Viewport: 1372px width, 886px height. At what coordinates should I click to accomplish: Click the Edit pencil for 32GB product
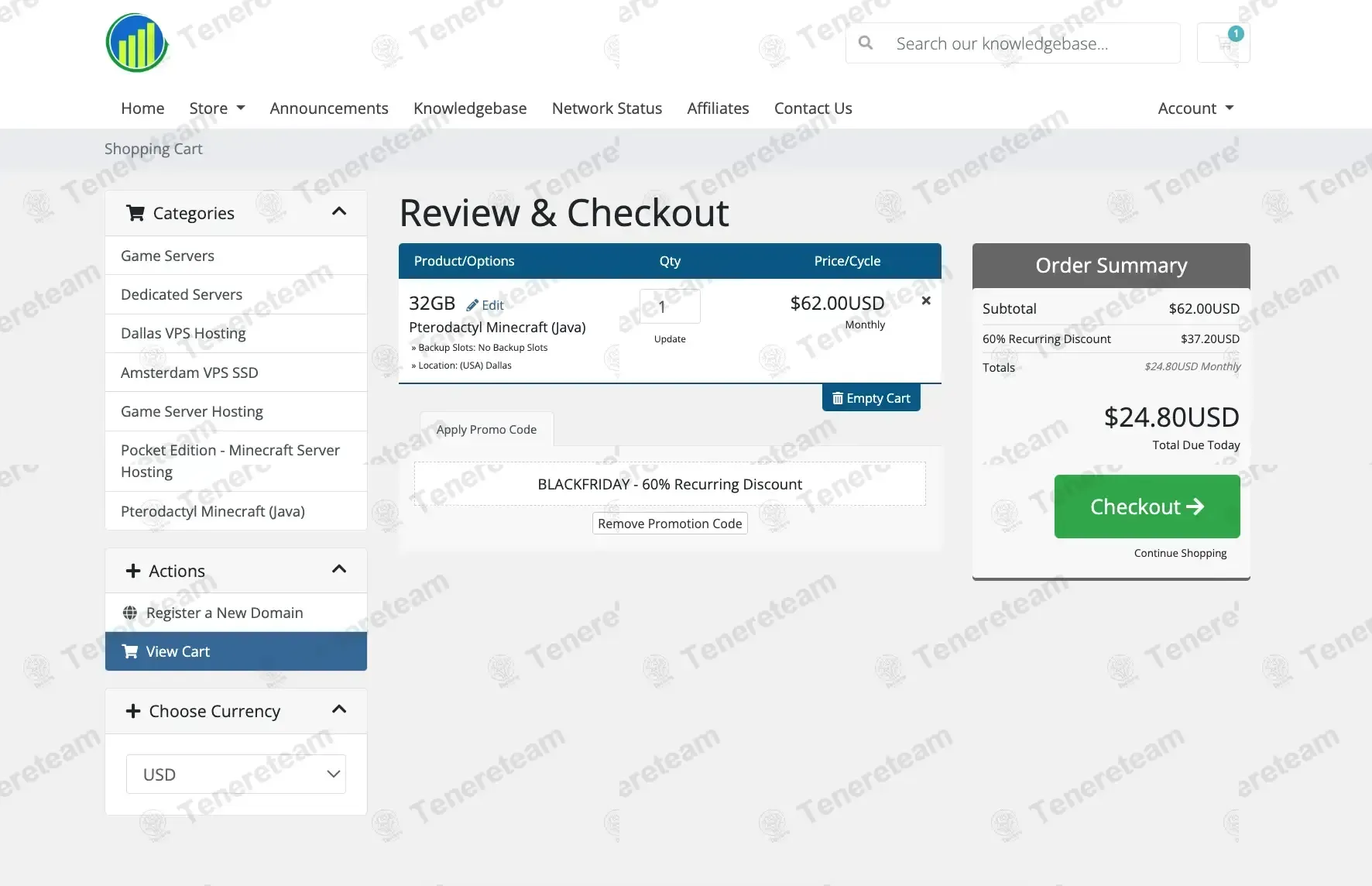485,305
